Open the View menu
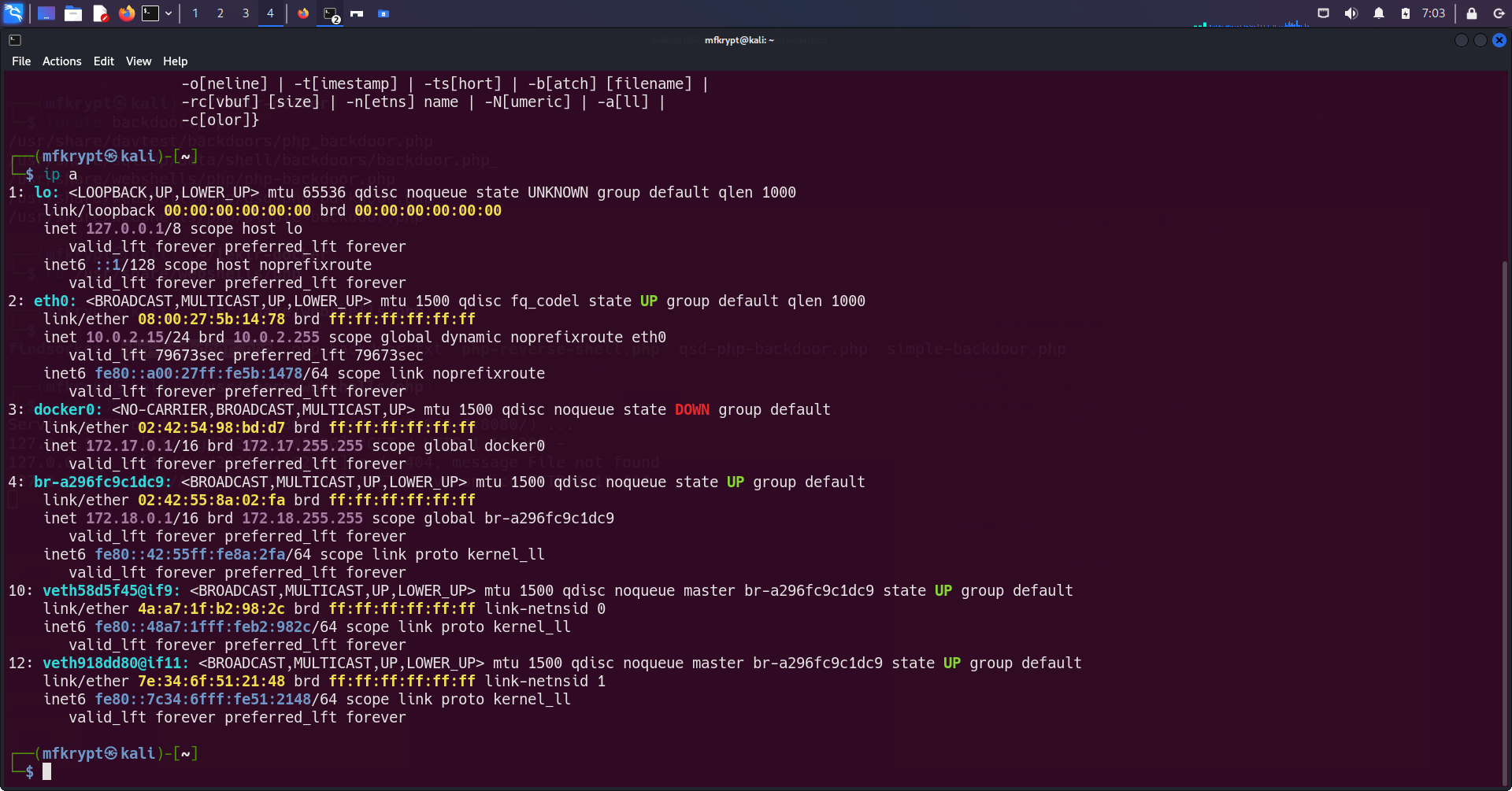This screenshot has height=791, width=1512. (x=139, y=61)
